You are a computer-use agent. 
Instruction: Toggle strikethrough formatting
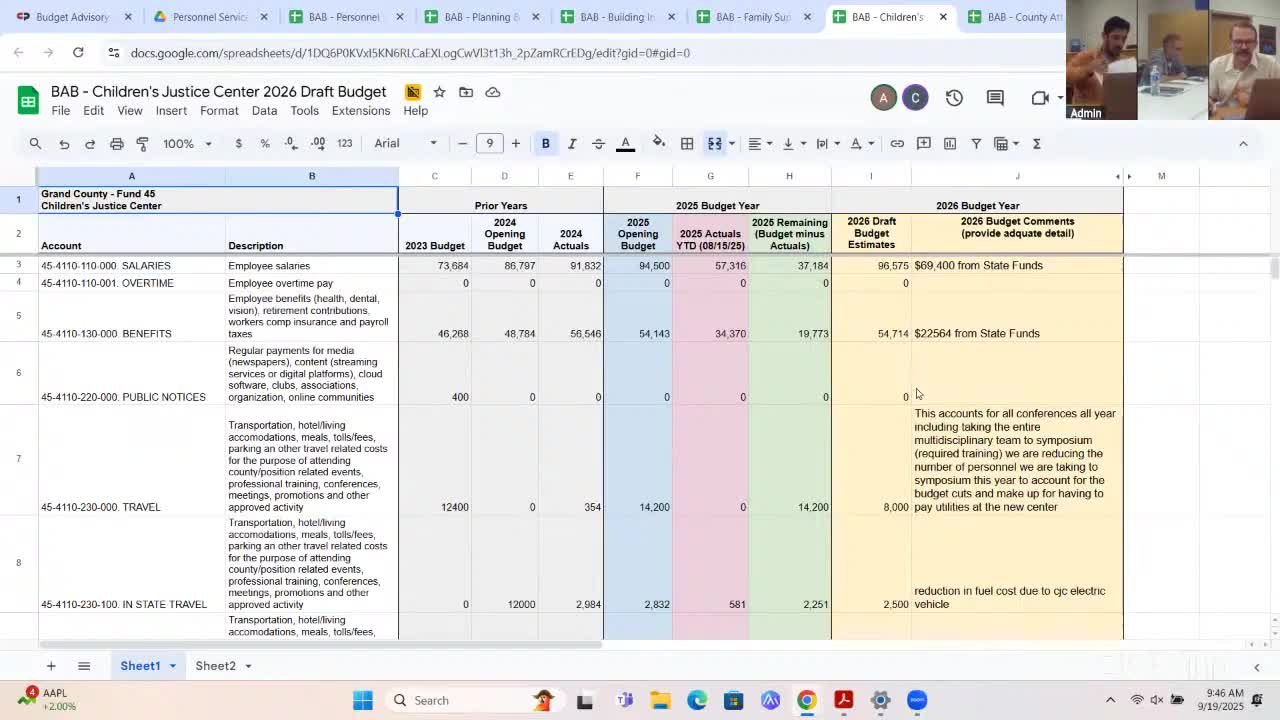click(598, 144)
